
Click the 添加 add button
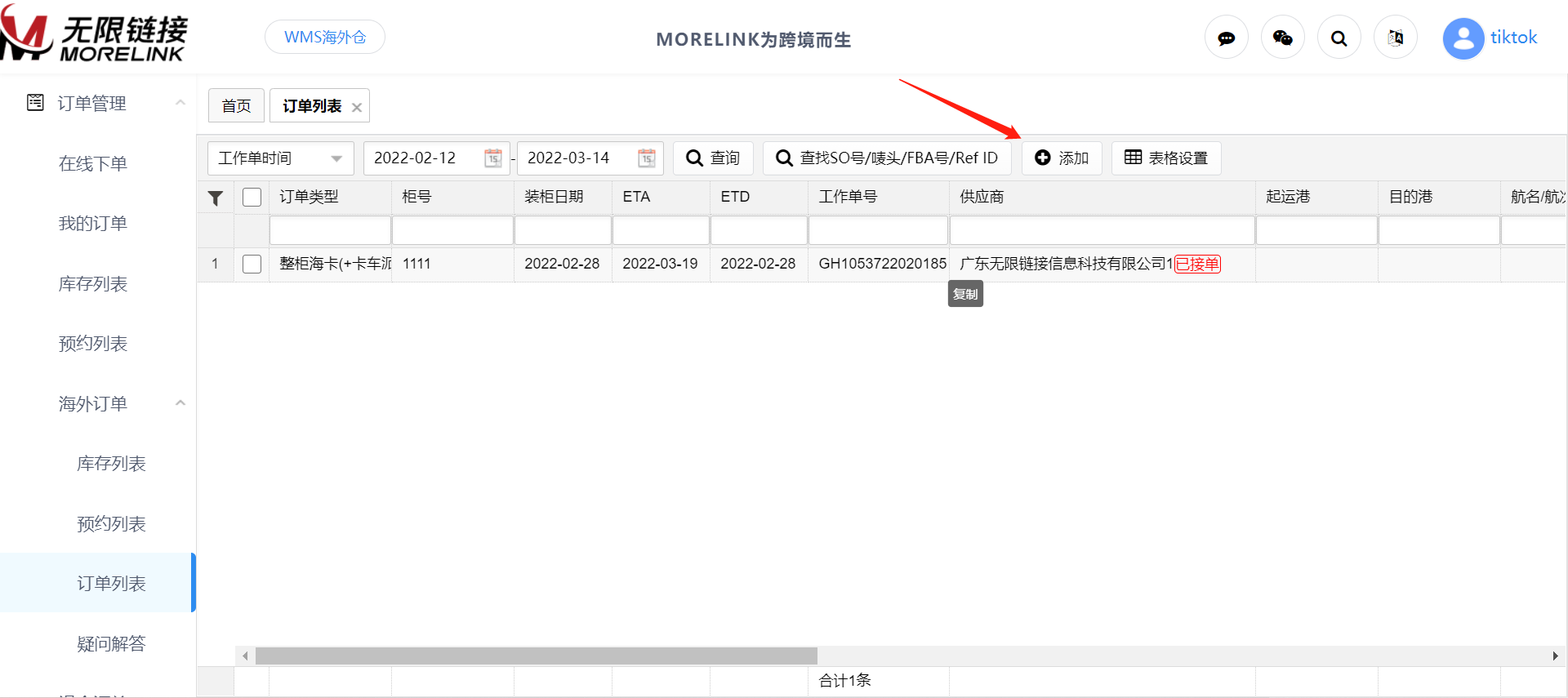tap(1062, 158)
